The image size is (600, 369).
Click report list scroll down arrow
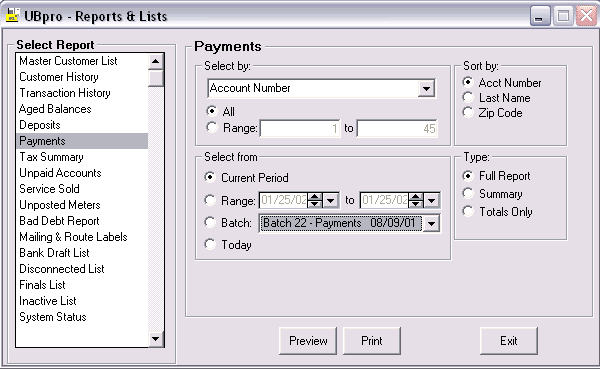coord(156,339)
